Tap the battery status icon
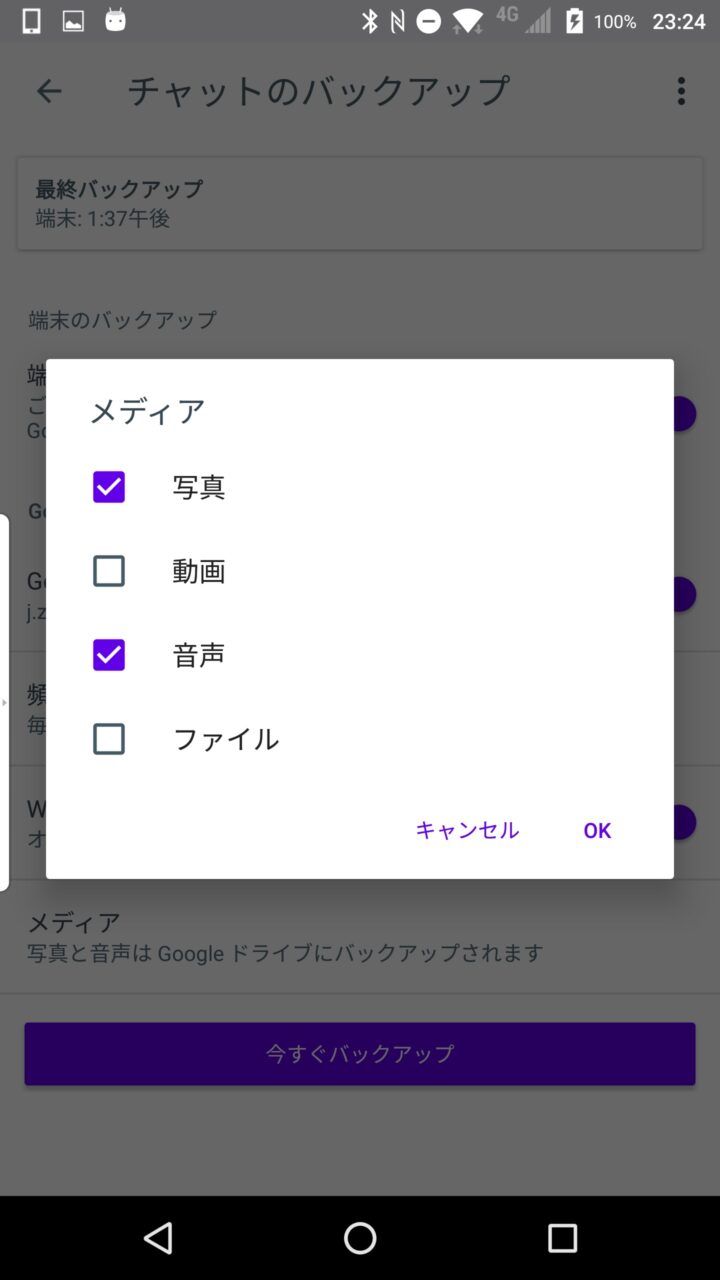The height and width of the screenshot is (1280, 720). tap(574, 21)
